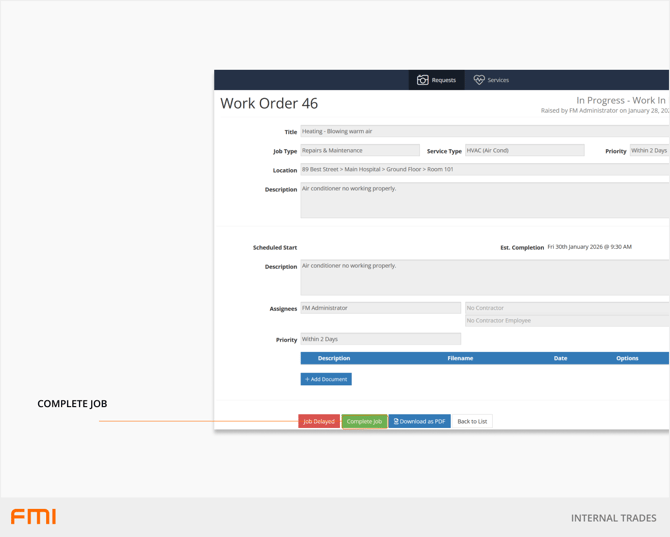Click the Location field '89 Best Street'

tap(485, 169)
